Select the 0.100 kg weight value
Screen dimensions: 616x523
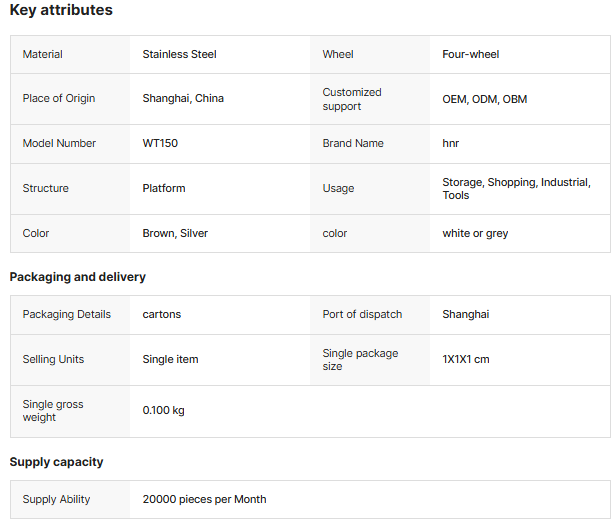tap(164, 410)
